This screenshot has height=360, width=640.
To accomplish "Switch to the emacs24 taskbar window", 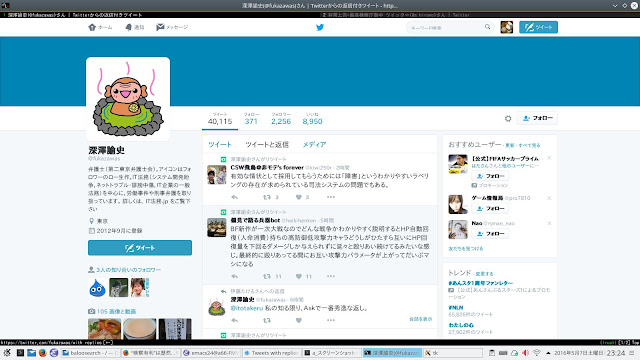I will pos(211,353).
